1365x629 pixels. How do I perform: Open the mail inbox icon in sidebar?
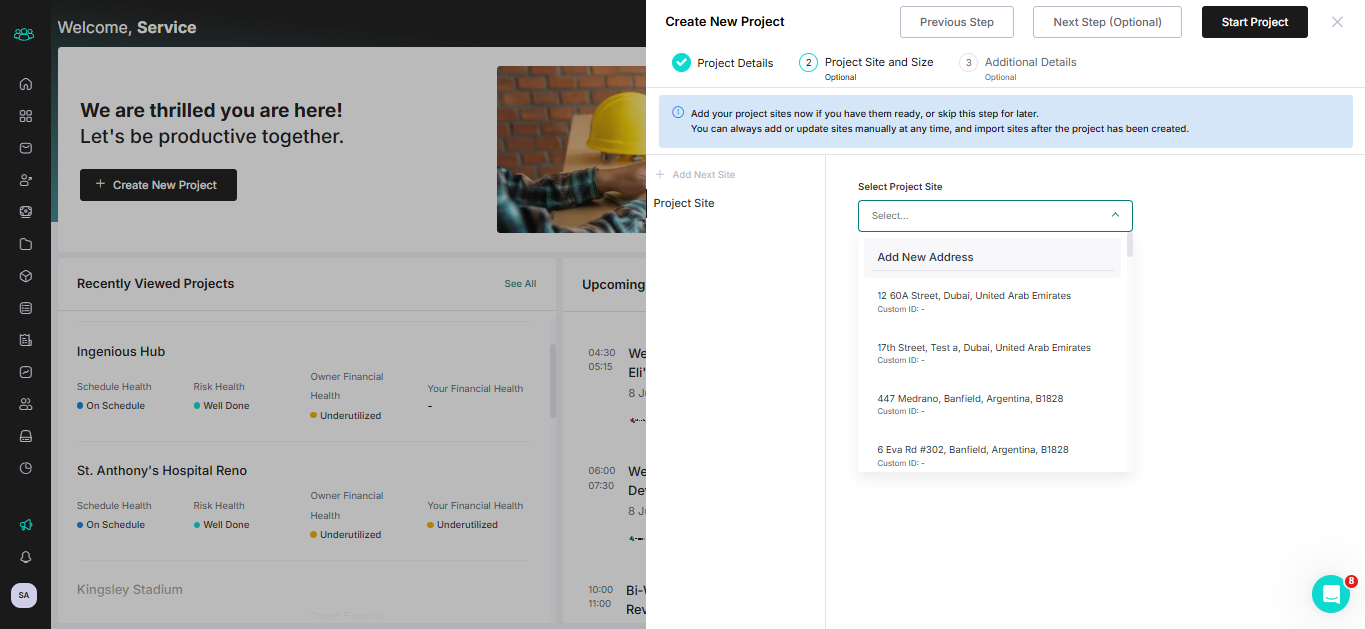[26, 148]
